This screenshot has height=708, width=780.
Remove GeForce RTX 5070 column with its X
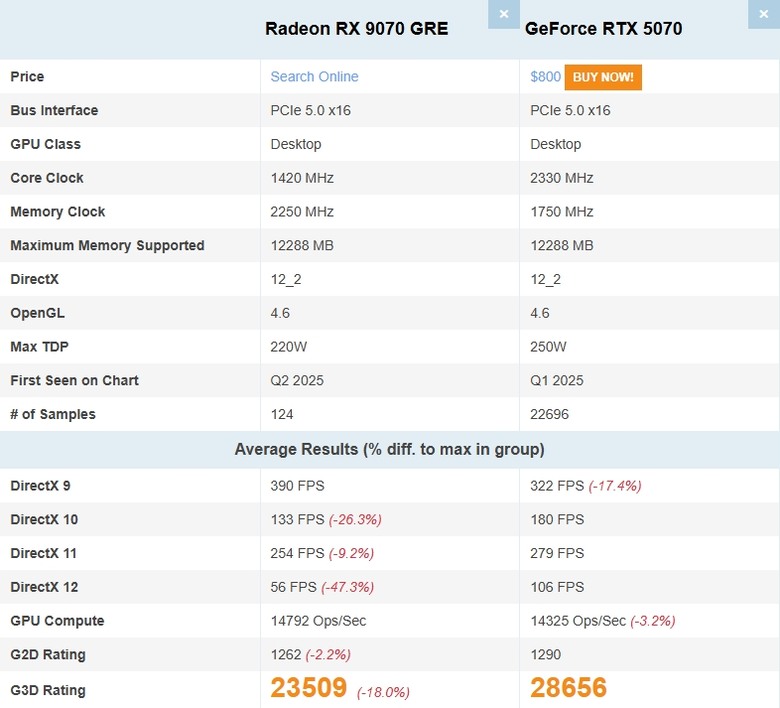tap(764, 14)
